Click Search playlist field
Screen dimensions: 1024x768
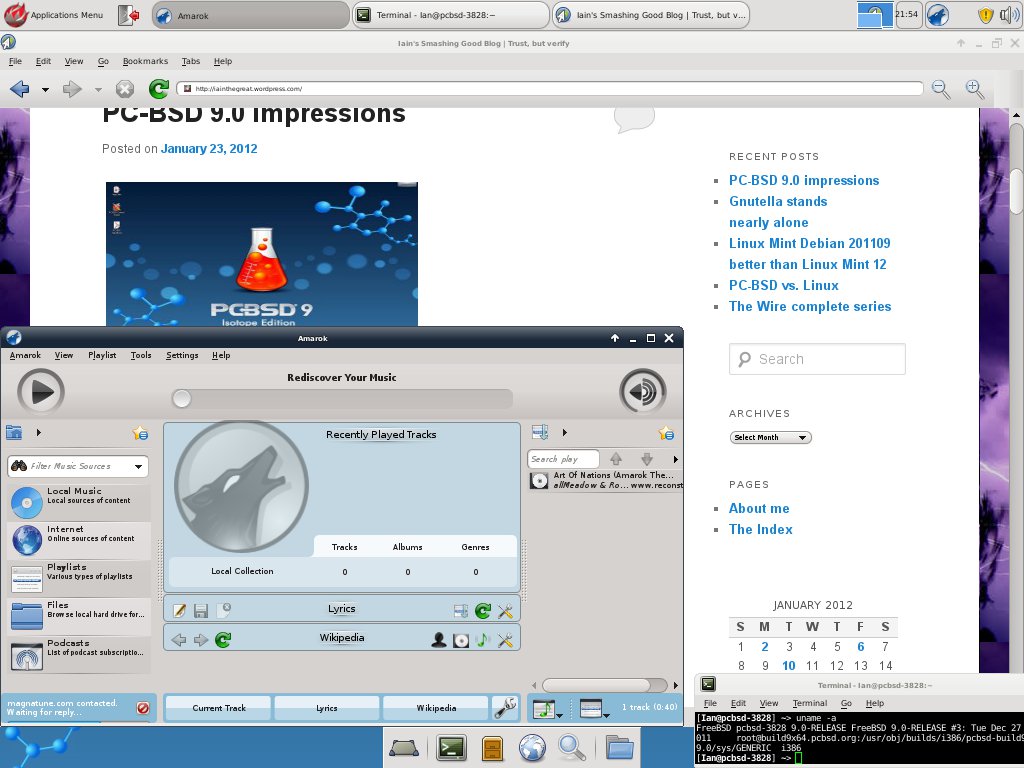(x=563, y=459)
